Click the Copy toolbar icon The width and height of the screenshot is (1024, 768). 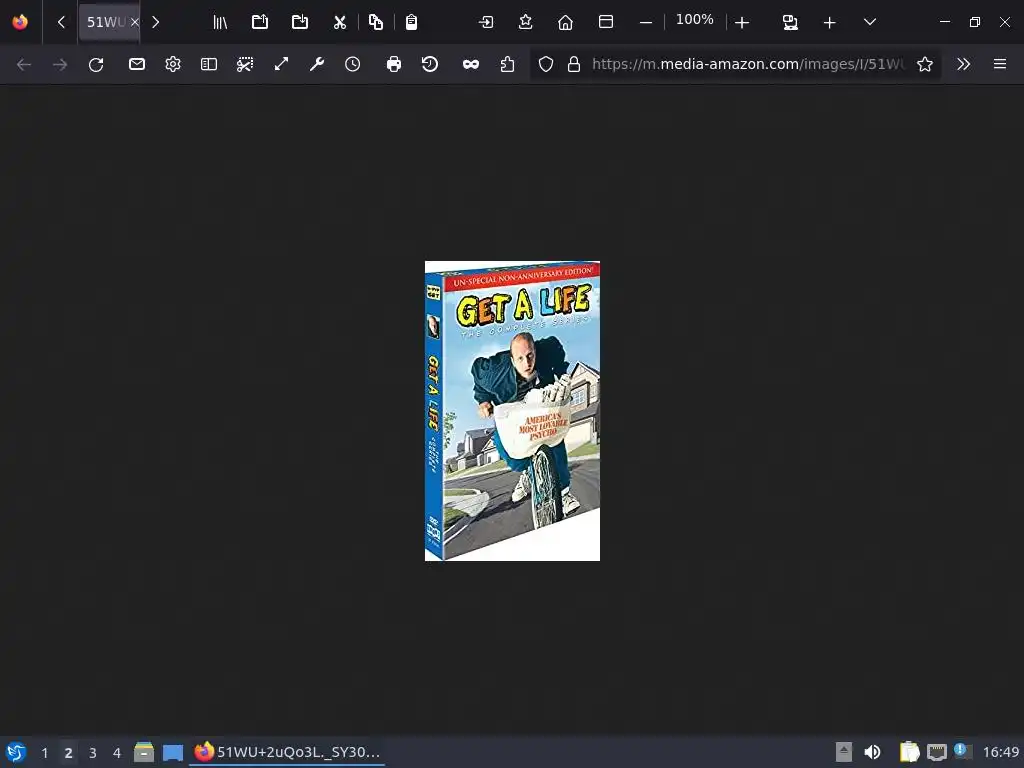tap(376, 22)
